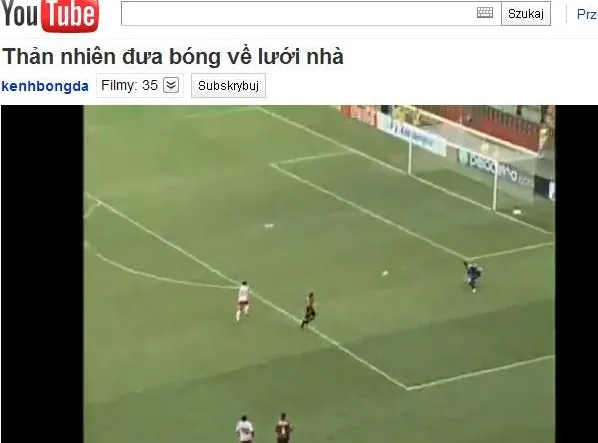The image size is (598, 443).
Task: Click the Filmy: 35 videos label
Action: (129, 85)
